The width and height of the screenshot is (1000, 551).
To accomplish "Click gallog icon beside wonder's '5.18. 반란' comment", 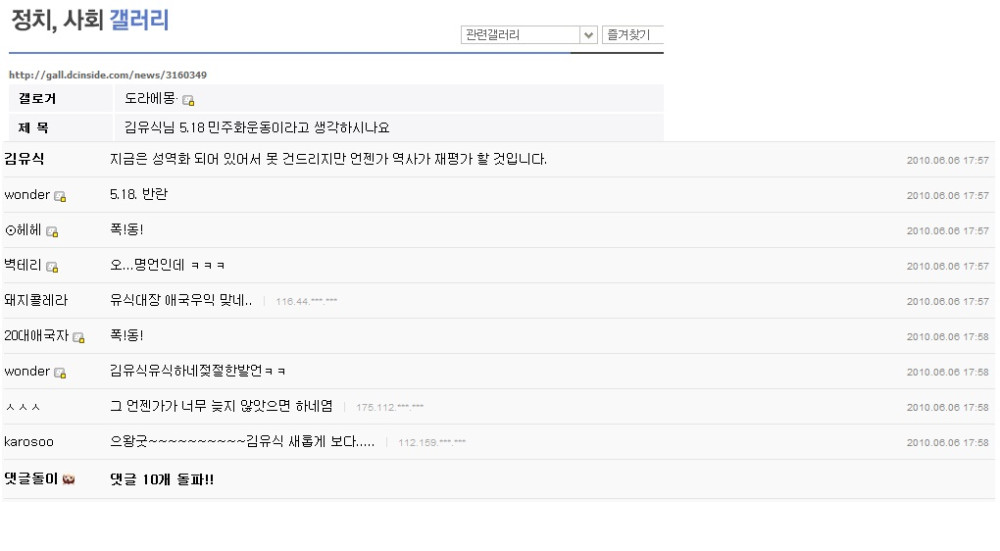I will [x=60, y=196].
